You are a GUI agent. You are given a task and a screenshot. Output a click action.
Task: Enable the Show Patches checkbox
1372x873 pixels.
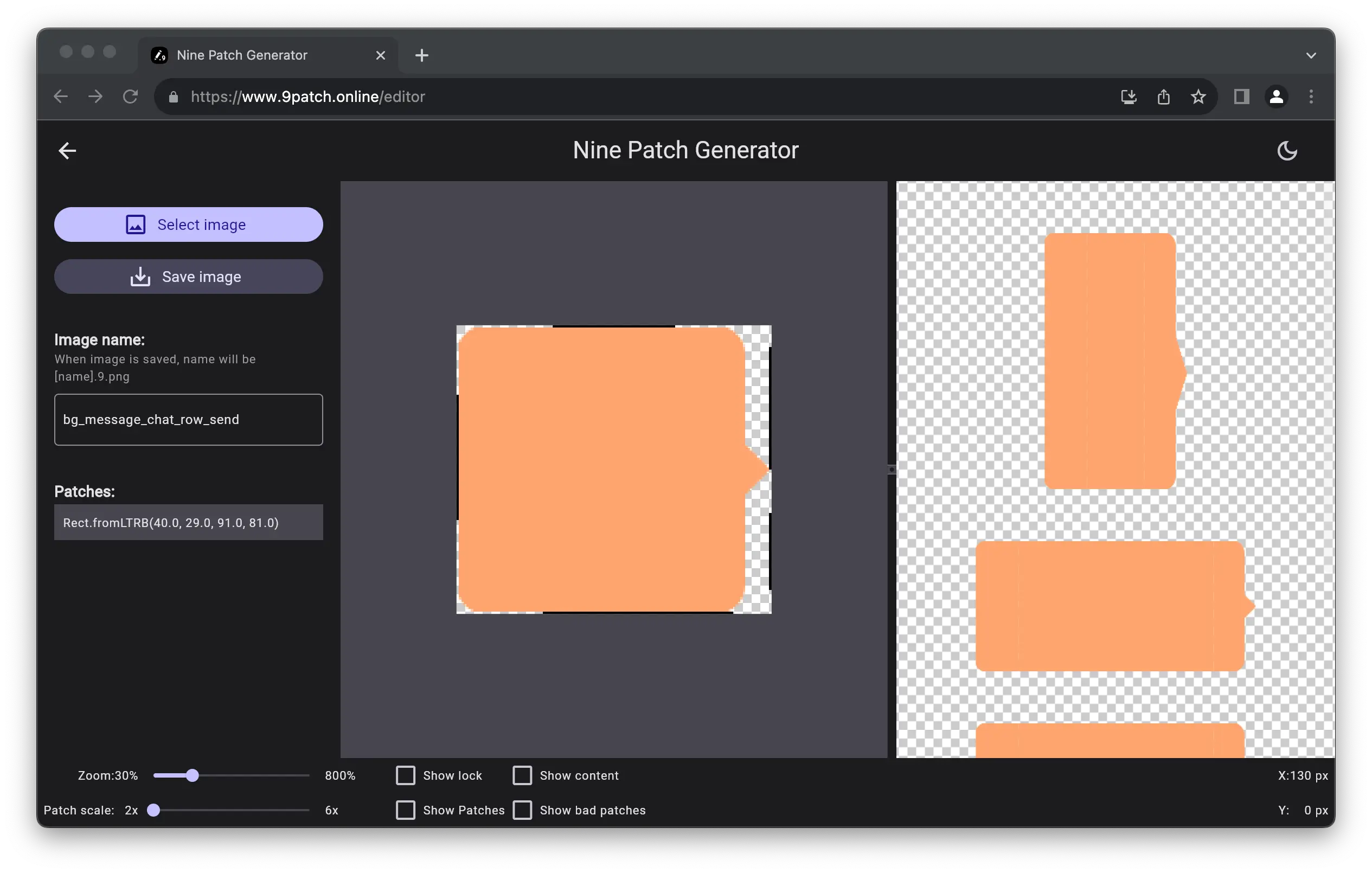406,810
